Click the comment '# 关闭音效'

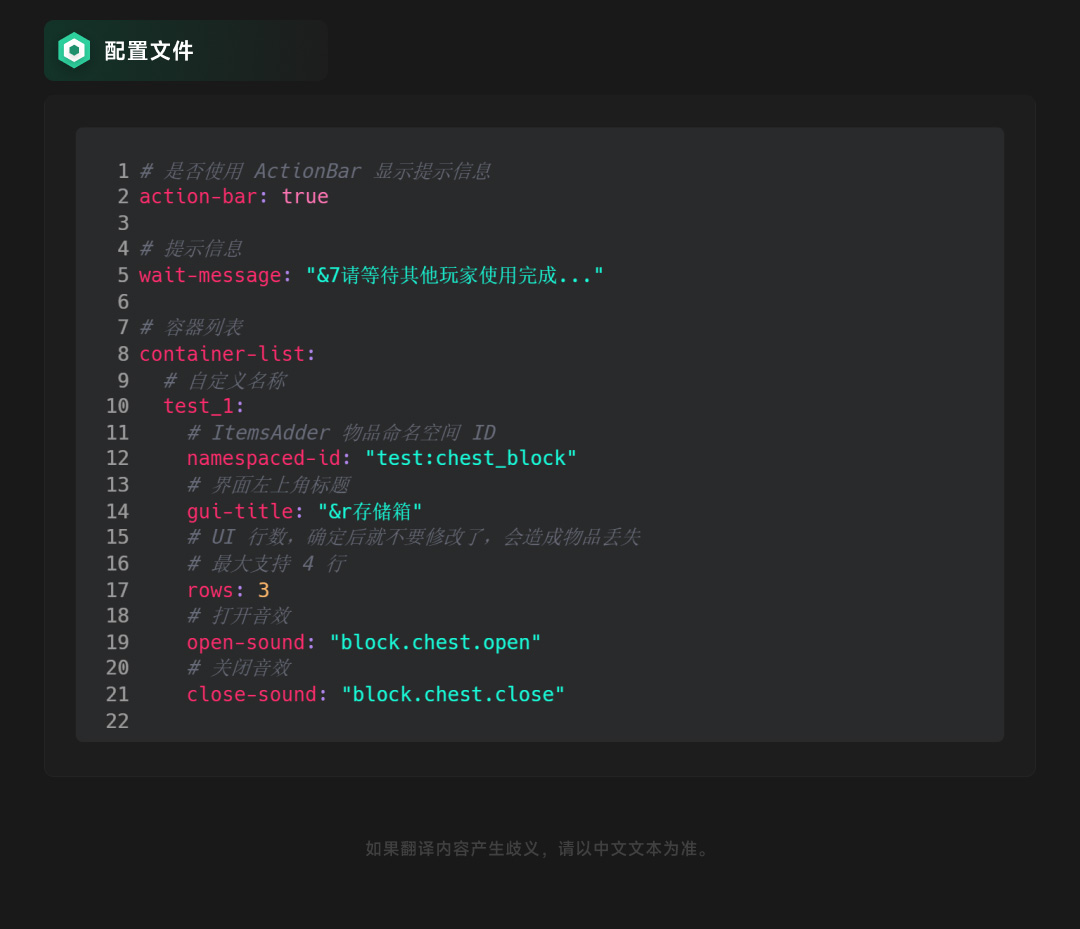239,668
